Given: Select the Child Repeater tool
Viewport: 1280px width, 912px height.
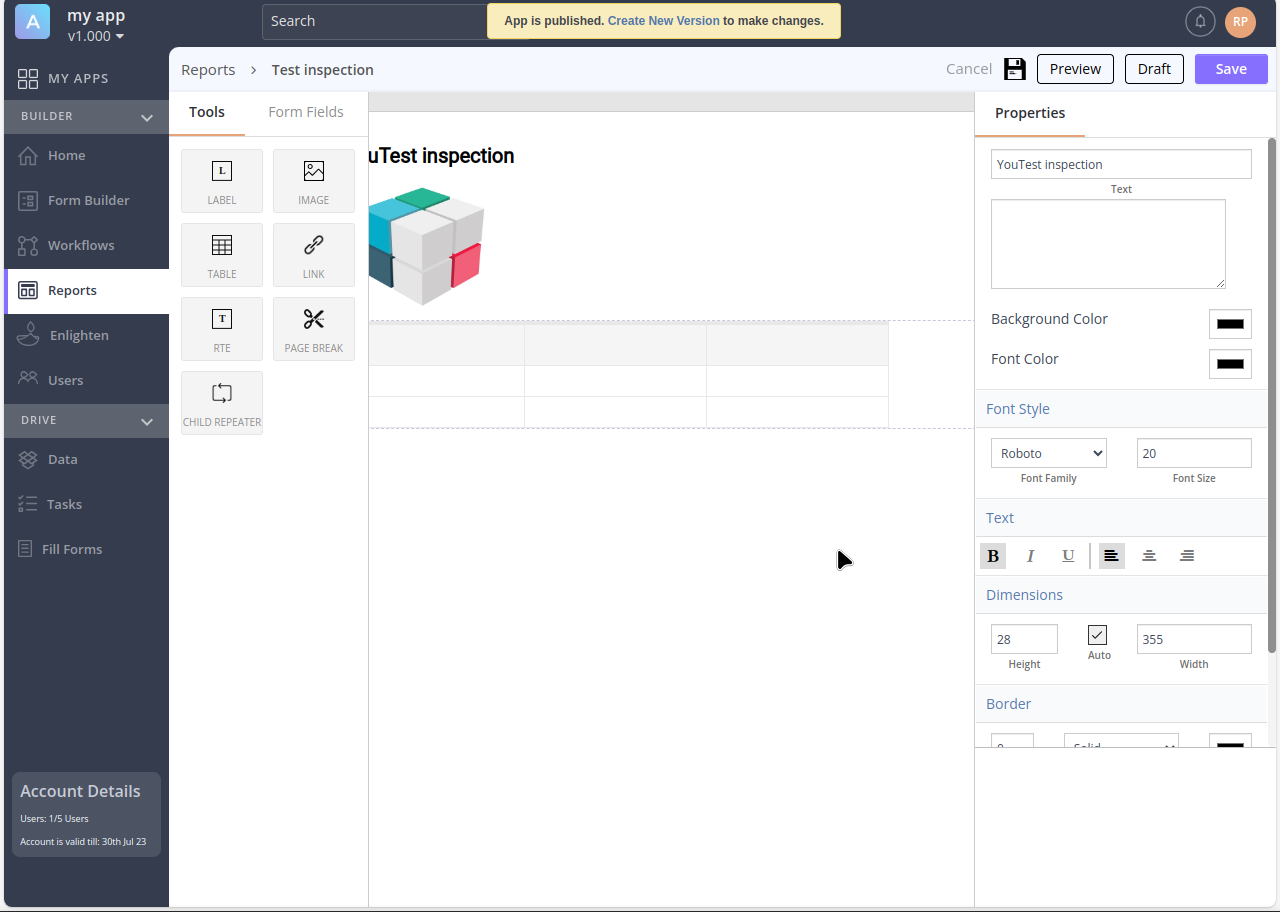Looking at the screenshot, I should [222, 403].
